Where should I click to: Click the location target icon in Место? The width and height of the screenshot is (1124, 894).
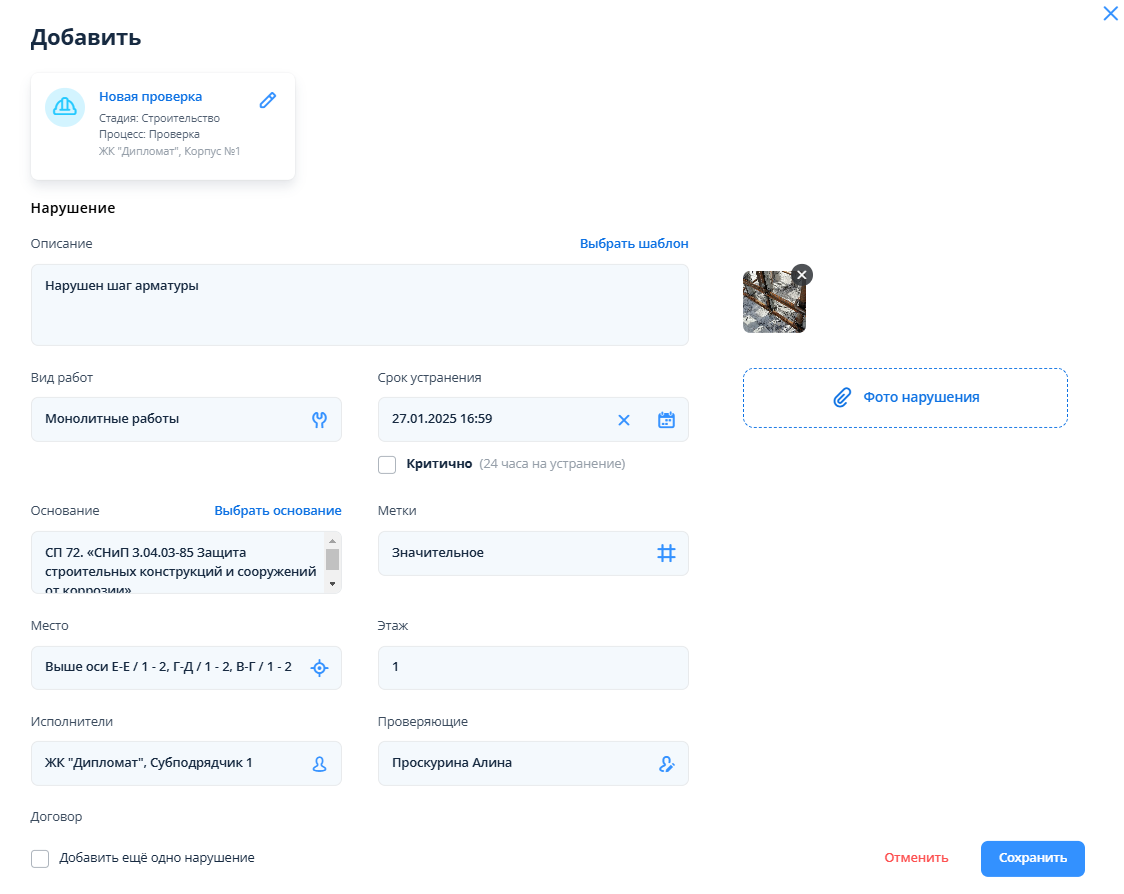pyautogui.click(x=319, y=668)
